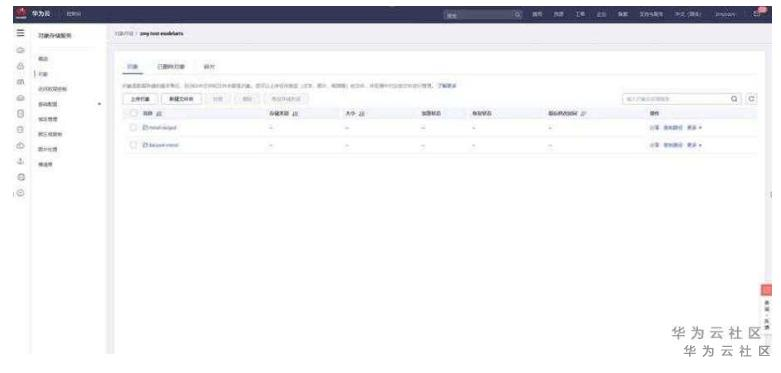Click the 对象存储服务 sidebar title
The image size is (781, 373).
point(55,36)
